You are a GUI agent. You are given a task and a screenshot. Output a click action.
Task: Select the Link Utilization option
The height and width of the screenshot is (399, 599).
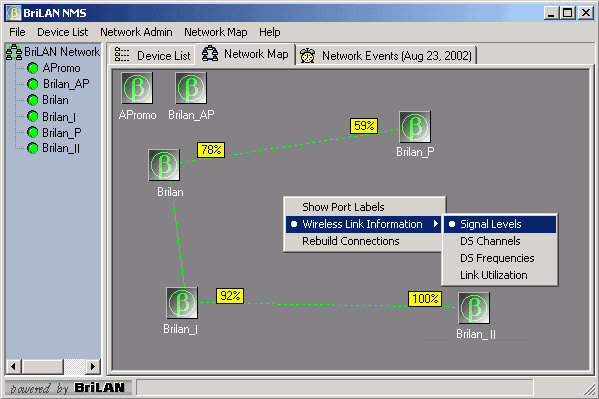pos(500,275)
